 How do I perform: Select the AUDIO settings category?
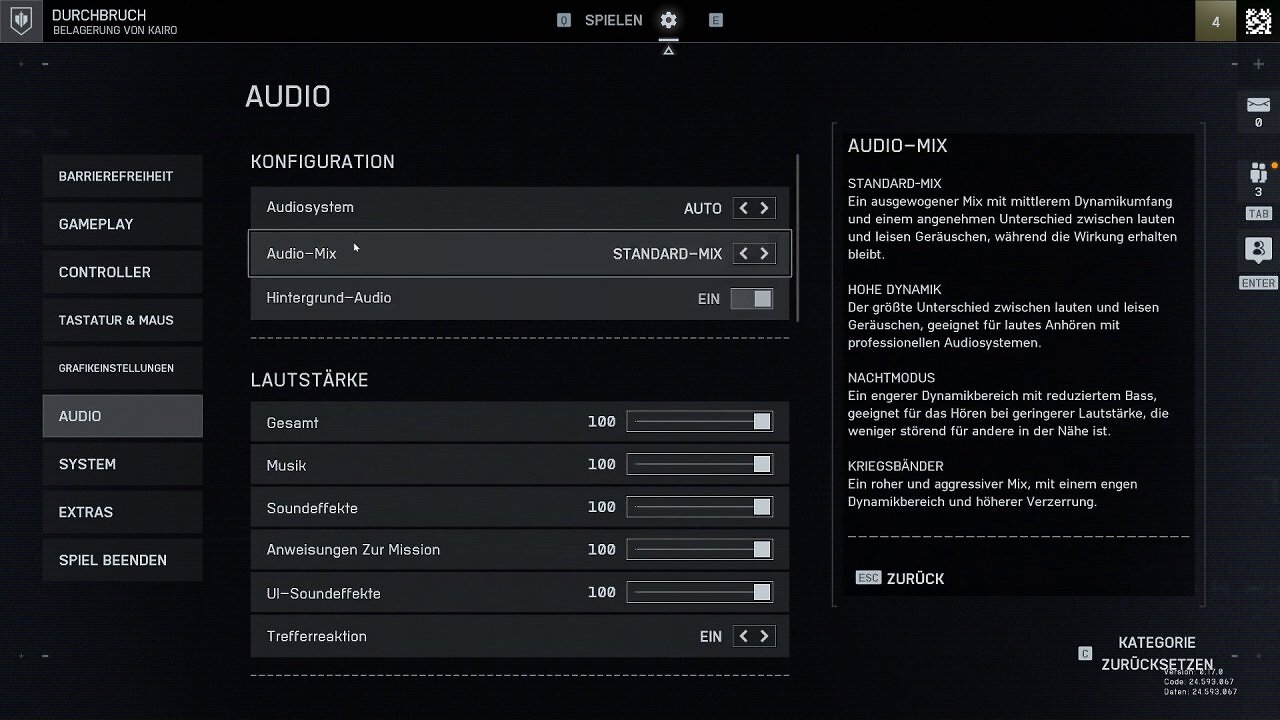coord(123,416)
